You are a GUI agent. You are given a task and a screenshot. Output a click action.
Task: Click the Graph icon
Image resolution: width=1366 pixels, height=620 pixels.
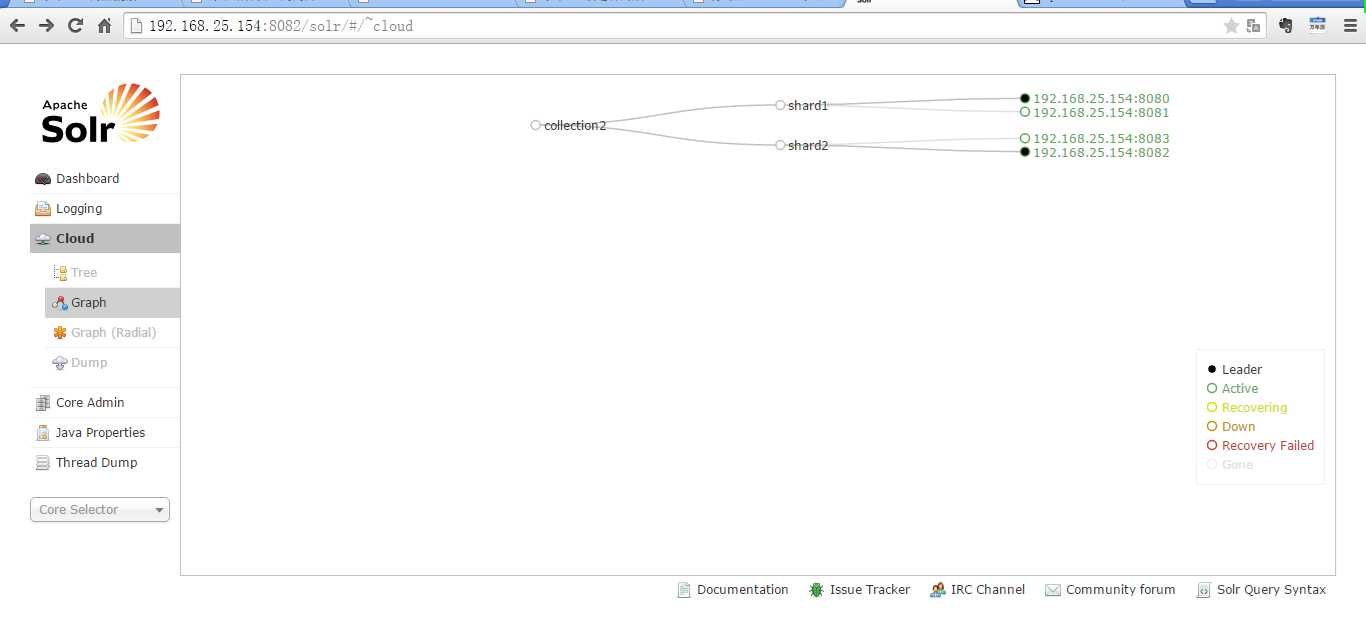pyautogui.click(x=60, y=303)
